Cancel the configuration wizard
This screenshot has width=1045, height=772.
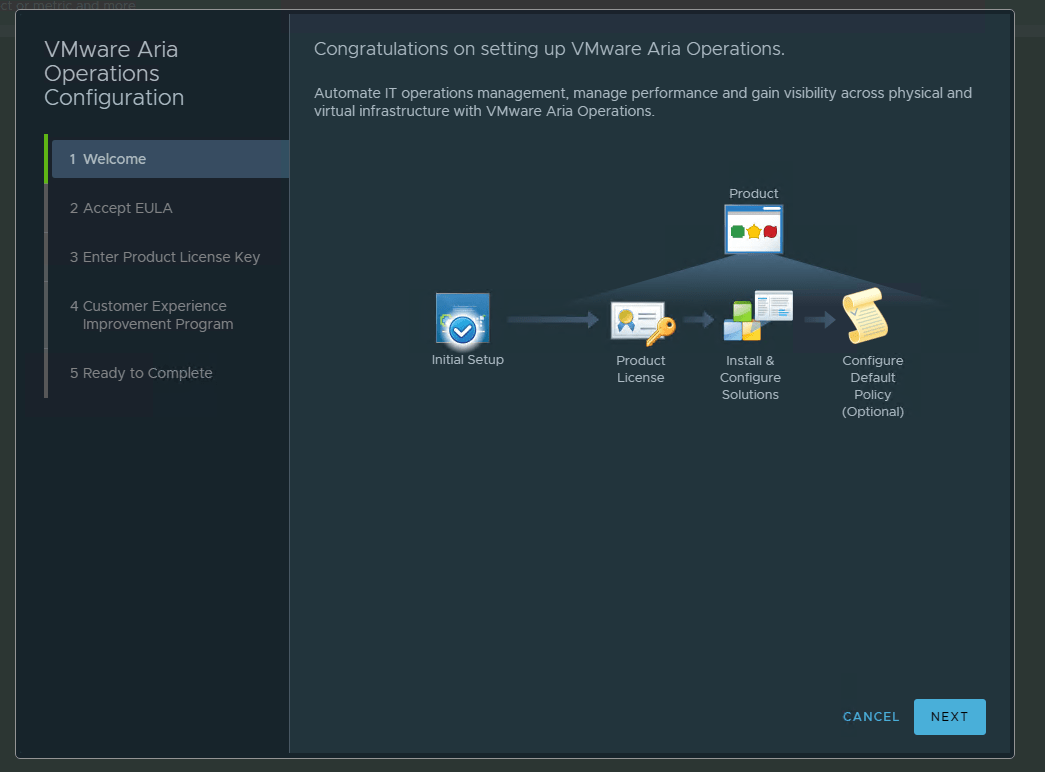point(871,717)
